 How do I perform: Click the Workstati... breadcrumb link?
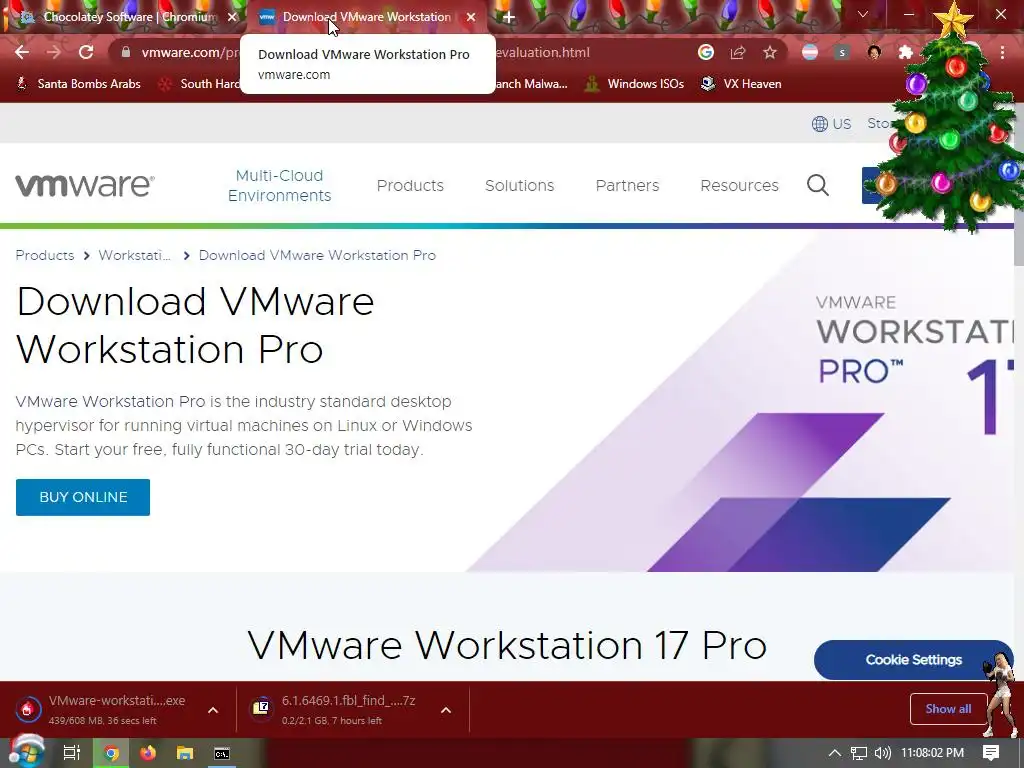(135, 255)
